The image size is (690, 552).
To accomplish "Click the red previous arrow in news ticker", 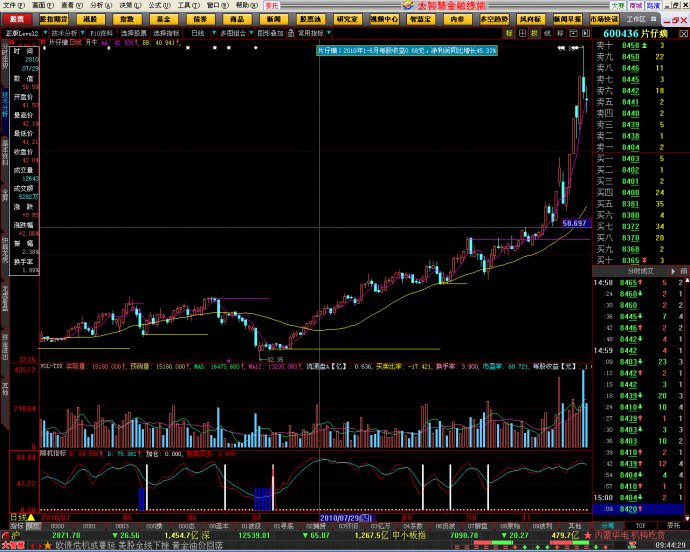I will click(31, 546).
